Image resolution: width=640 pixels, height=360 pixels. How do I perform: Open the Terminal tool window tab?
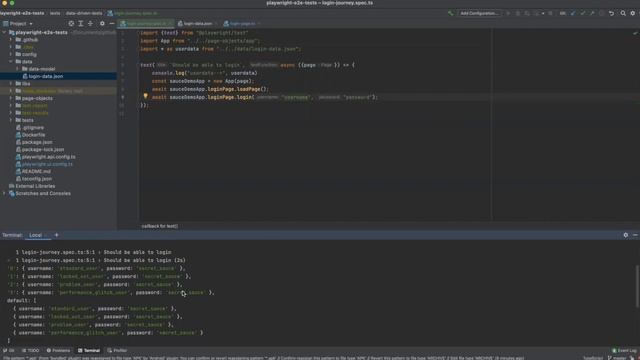89,351
